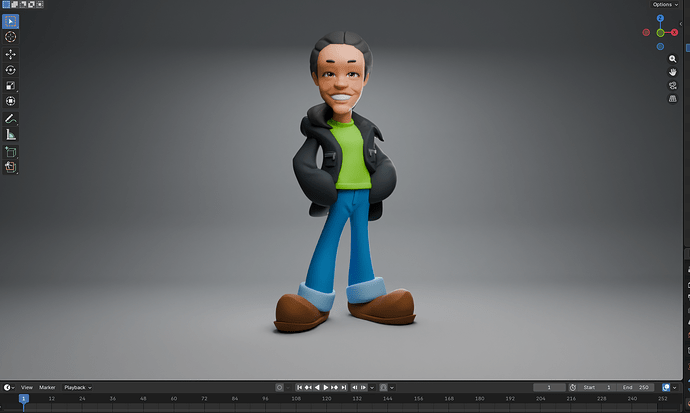Image resolution: width=690 pixels, height=413 pixels.
Task: Toggle auto keying record button
Action: pyautogui.click(x=279, y=387)
